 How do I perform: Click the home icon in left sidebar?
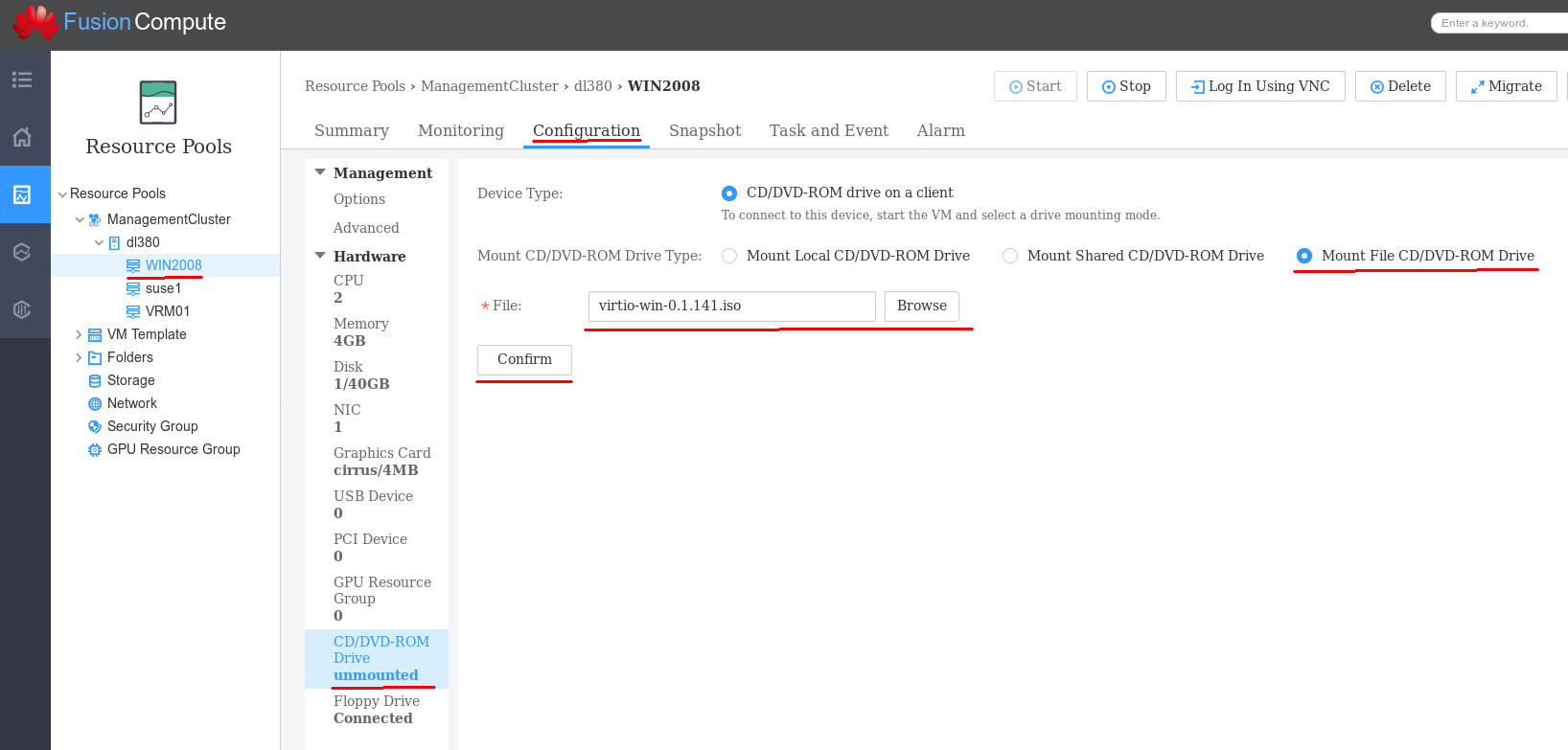coord(22,137)
